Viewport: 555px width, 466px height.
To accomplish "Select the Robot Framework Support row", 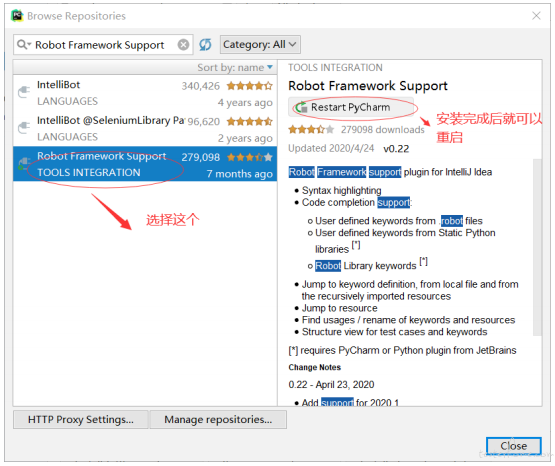I will [x=145, y=164].
